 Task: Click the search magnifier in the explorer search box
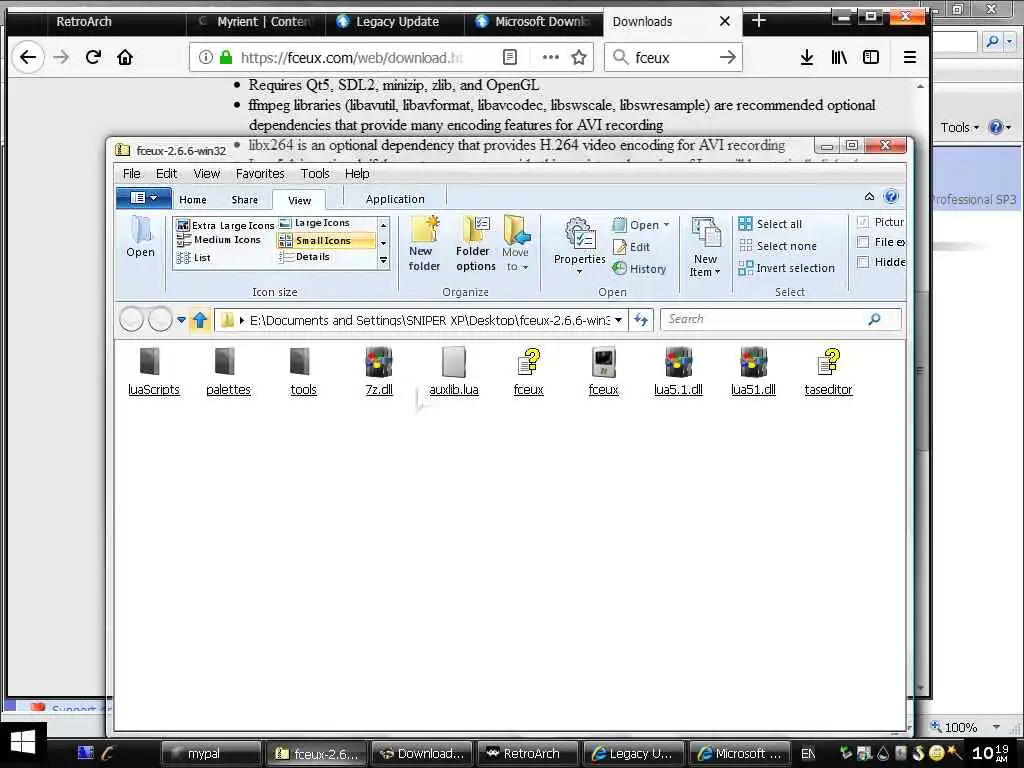874,319
